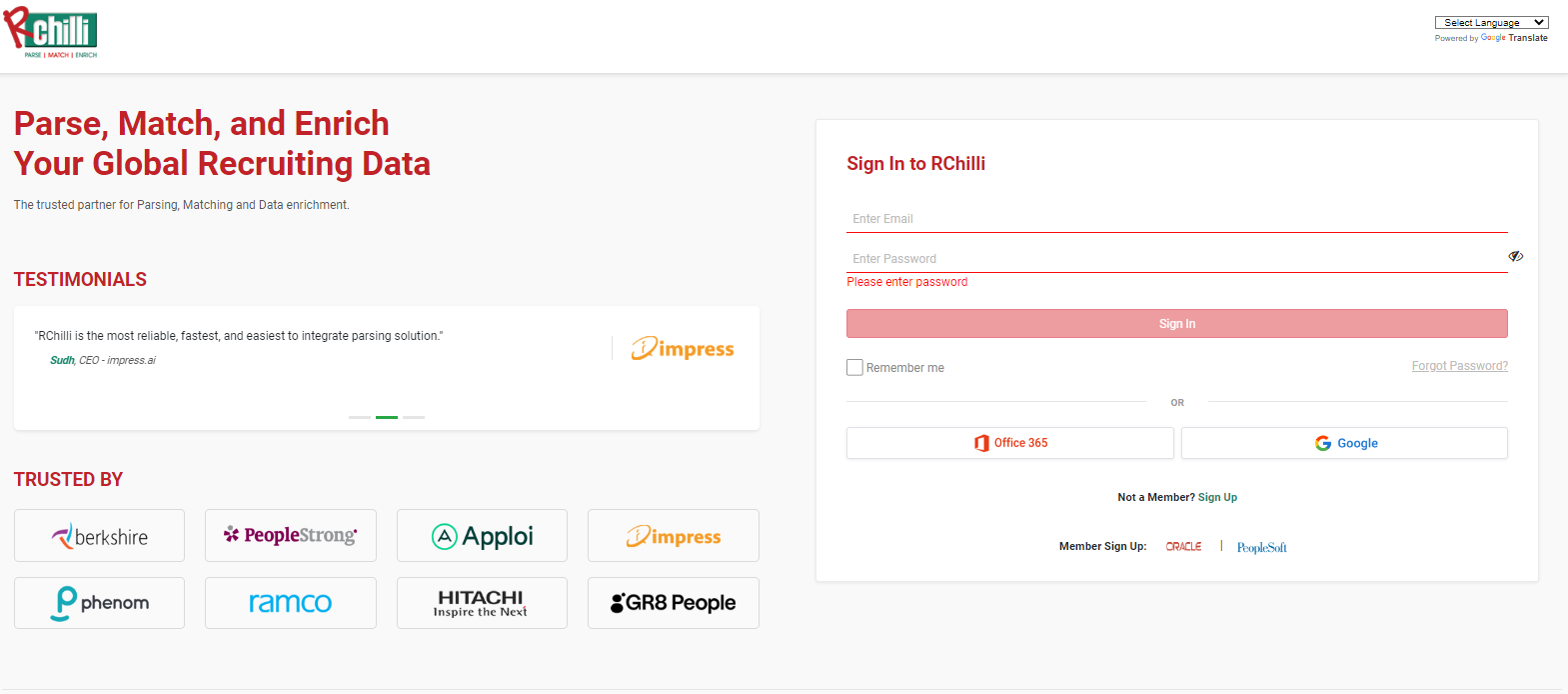The height and width of the screenshot is (694, 1568).
Task: Click the 'Please enter password' error text
Action: click(906, 282)
